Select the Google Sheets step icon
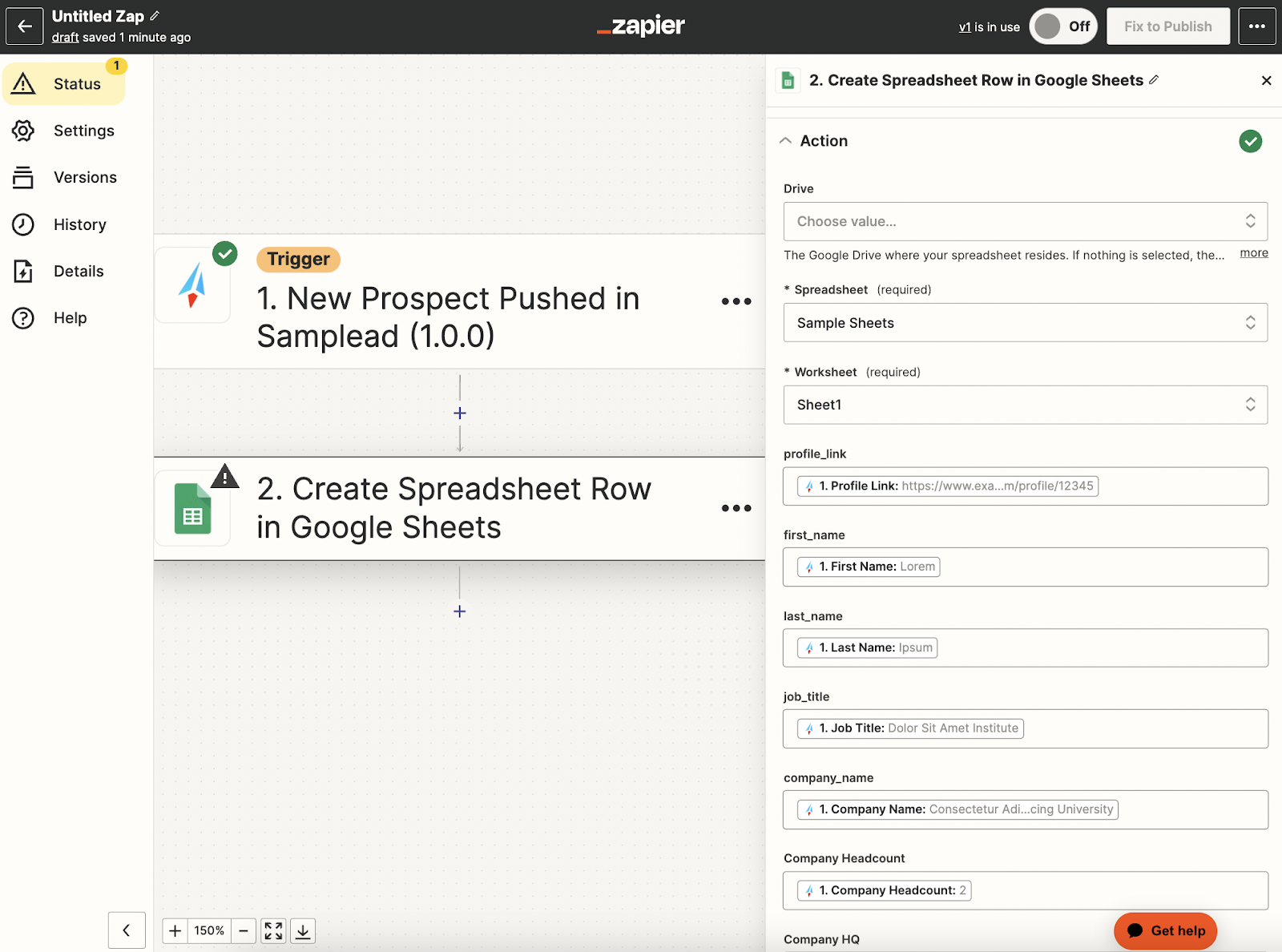Screen dimensions: 1282x952 coord(192,508)
